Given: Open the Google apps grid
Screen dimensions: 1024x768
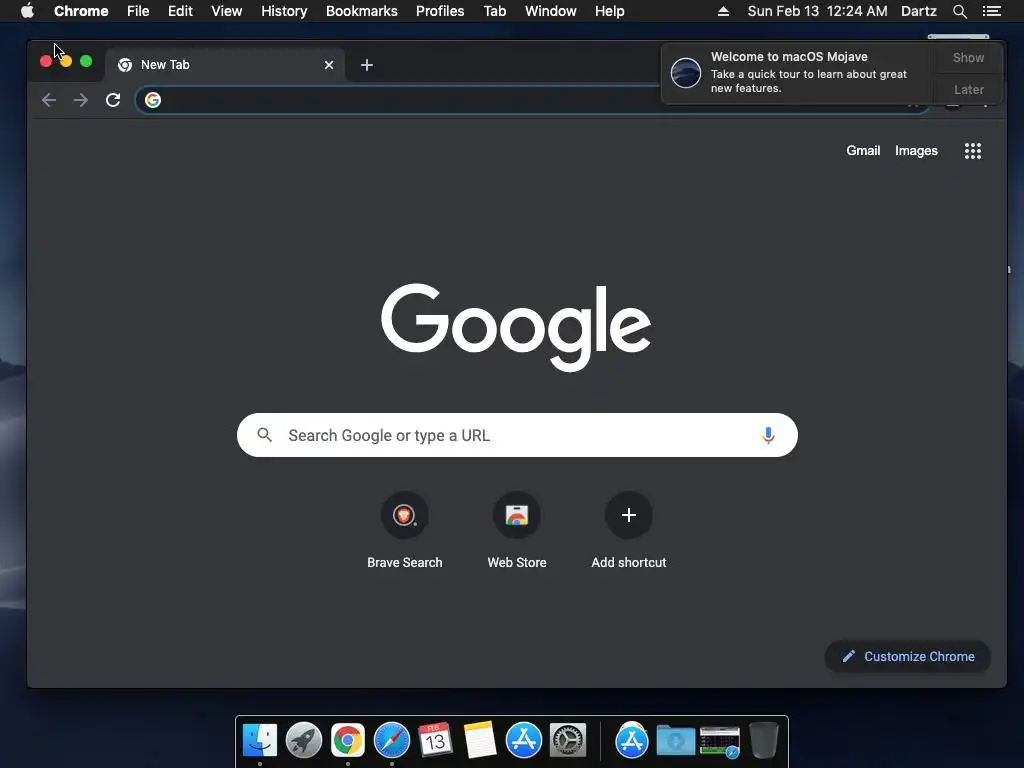Looking at the screenshot, I should 972,151.
